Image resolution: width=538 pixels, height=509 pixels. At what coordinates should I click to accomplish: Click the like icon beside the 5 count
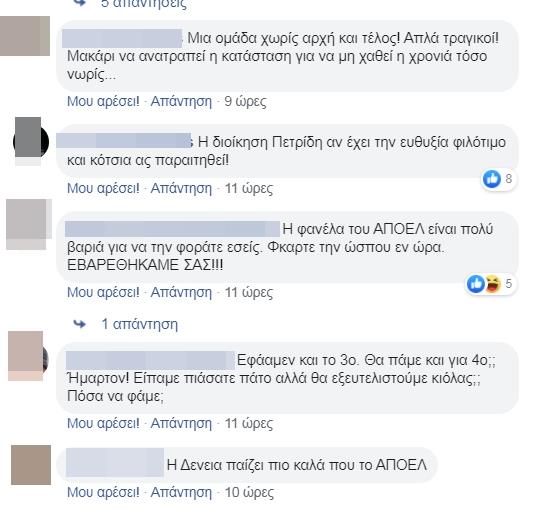476,284
